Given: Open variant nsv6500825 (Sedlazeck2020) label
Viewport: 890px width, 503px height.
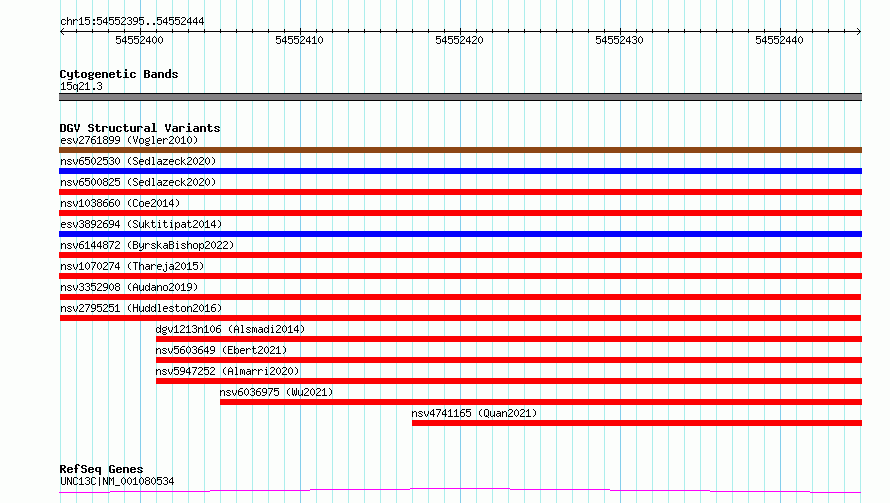Looking at the screenshot, I should (x=138, y=182).
